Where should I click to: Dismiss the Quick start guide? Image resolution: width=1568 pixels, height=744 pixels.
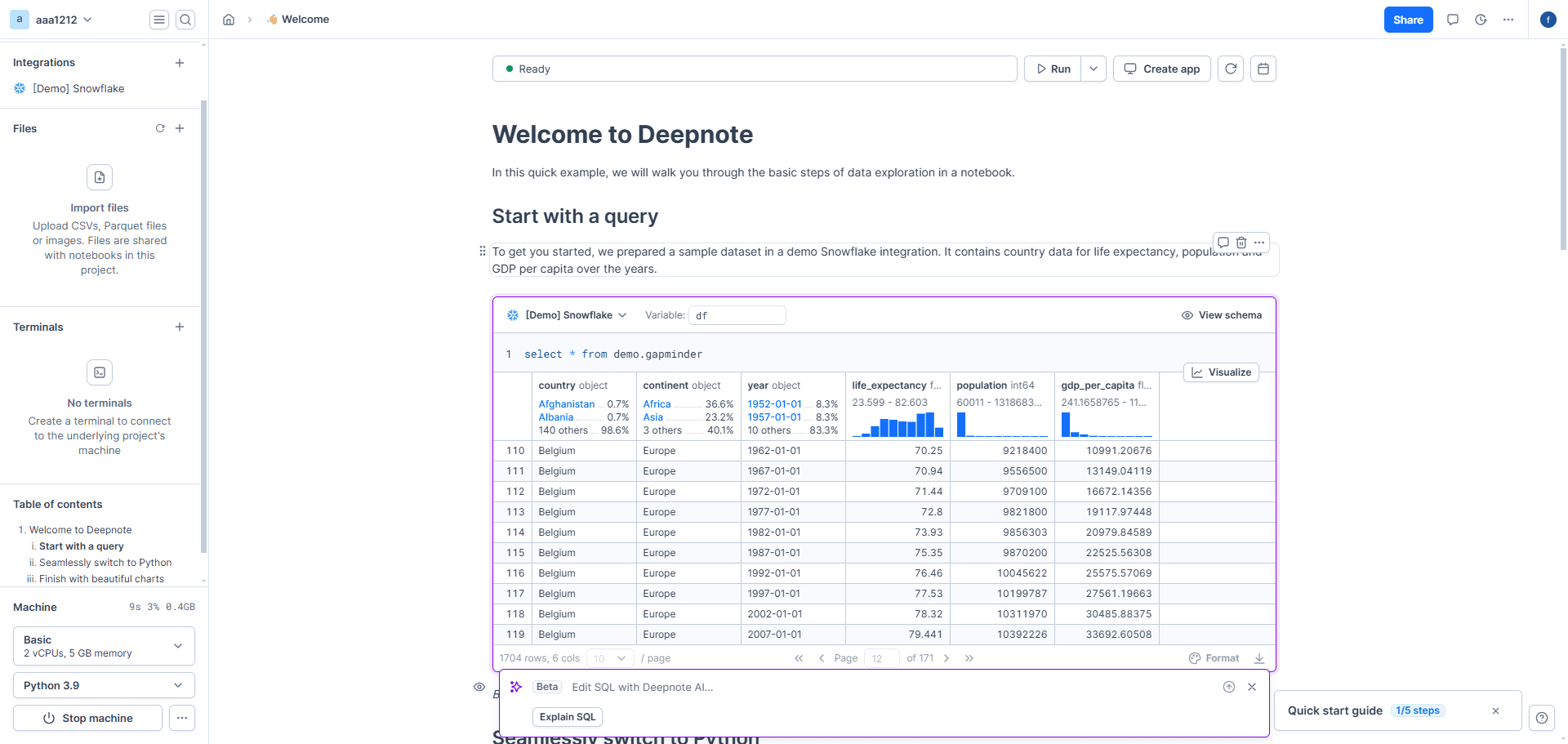1496,711
